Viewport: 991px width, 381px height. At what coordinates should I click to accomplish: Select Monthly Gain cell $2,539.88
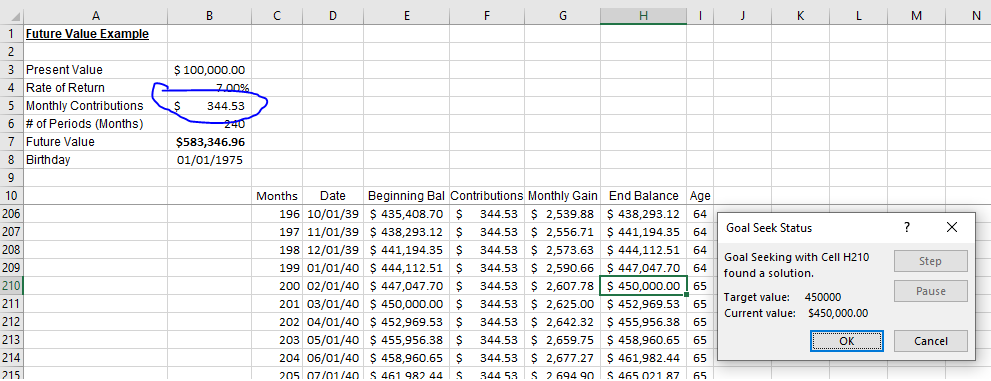click(562, 214)
